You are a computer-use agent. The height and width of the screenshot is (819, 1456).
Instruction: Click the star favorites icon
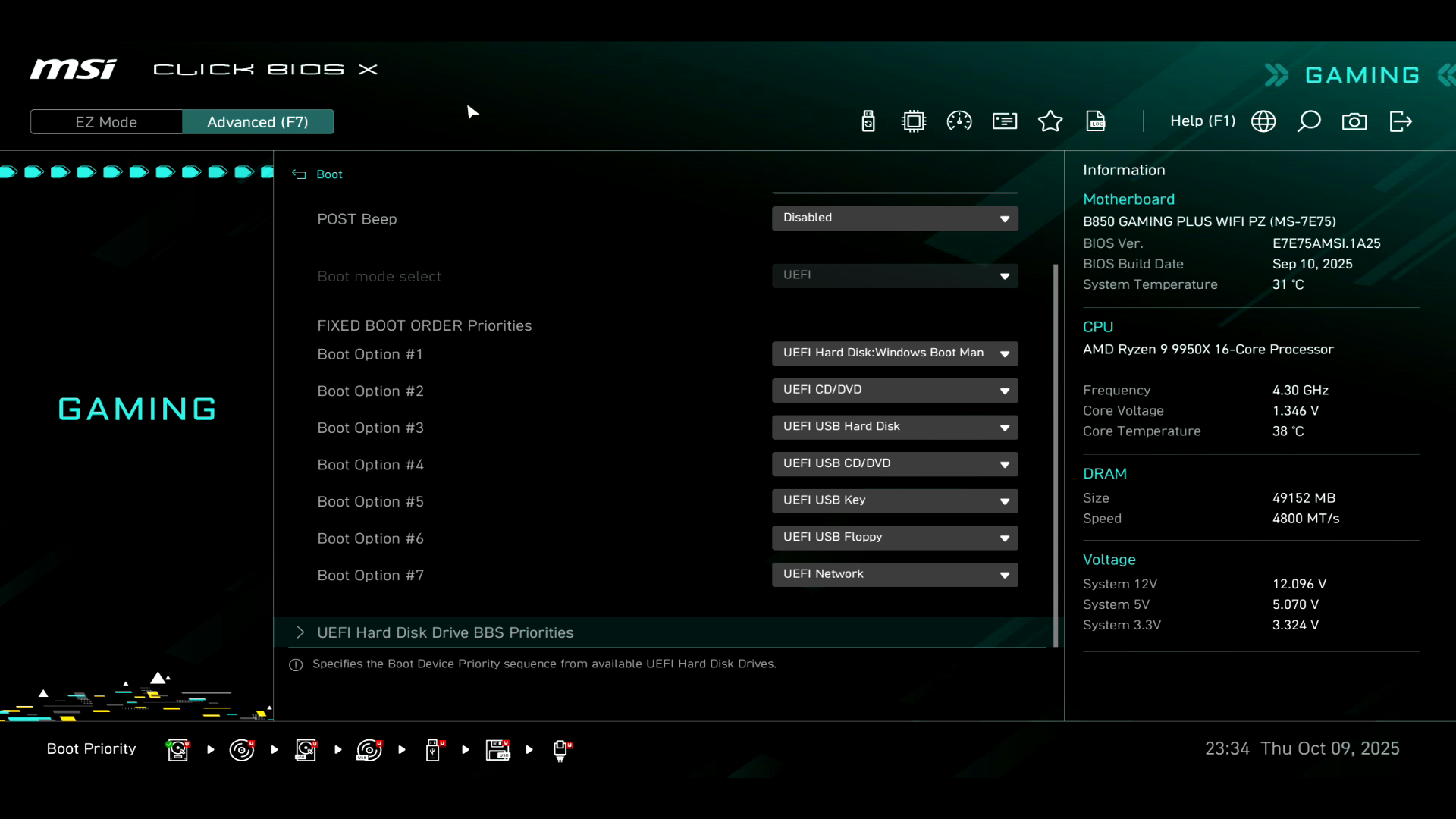(x=1050, y=121)
